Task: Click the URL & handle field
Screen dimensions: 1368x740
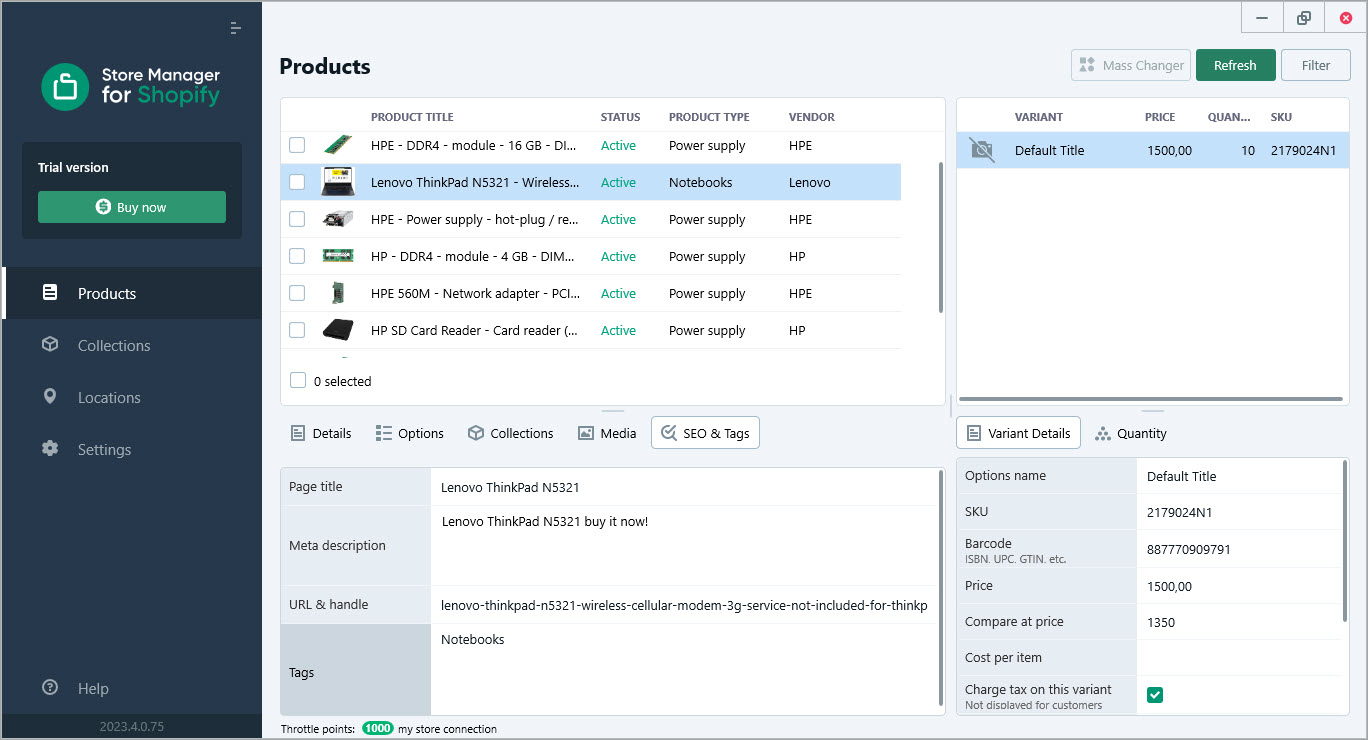Action: tap(684, 605)
